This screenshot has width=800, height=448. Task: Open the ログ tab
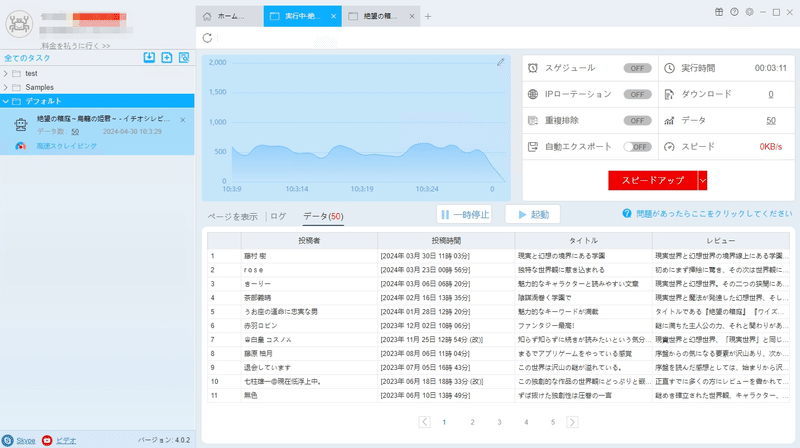(x=278, y=216)
